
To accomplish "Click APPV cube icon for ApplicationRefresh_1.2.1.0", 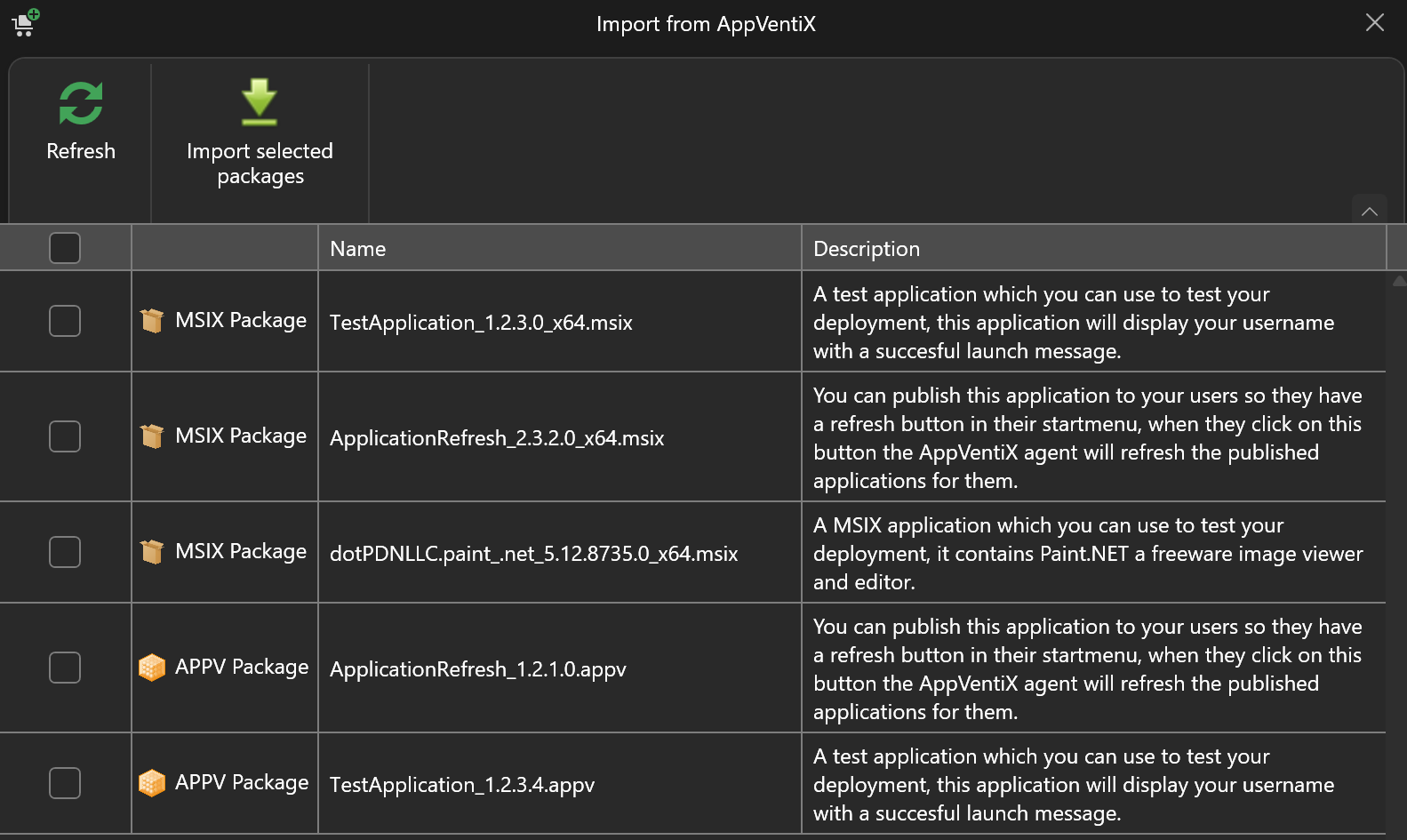I will 152,668.
